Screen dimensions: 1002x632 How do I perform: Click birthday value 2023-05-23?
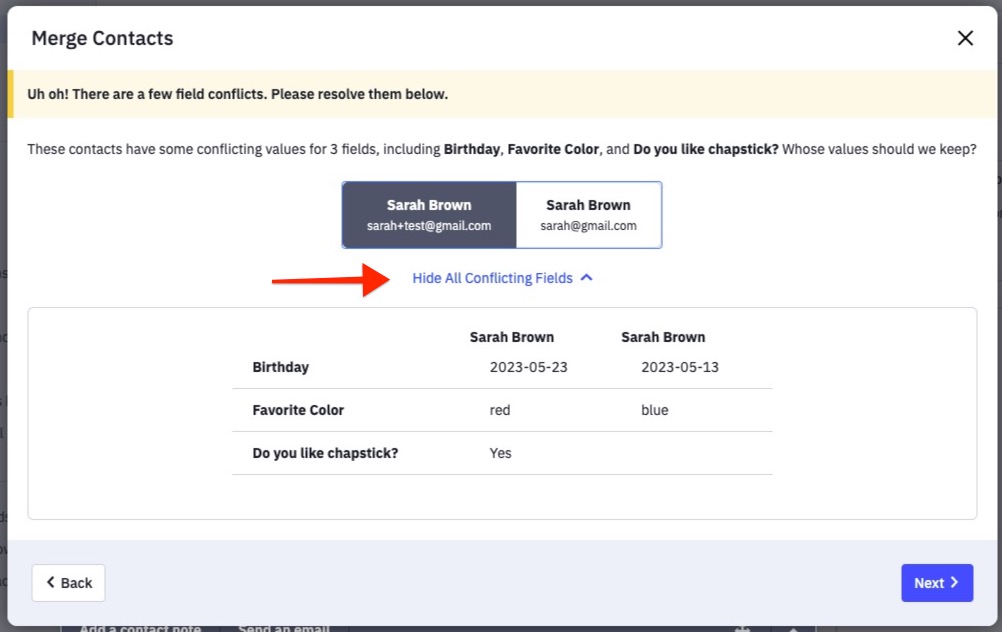[528, 367]
